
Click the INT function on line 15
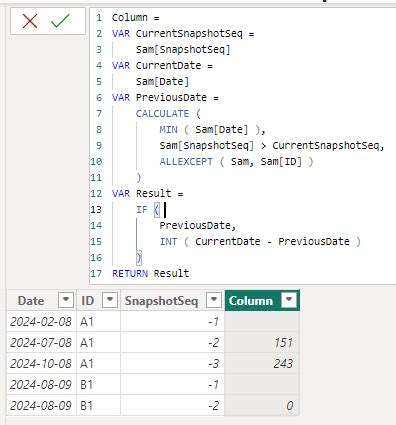click(x=168, y=241)
